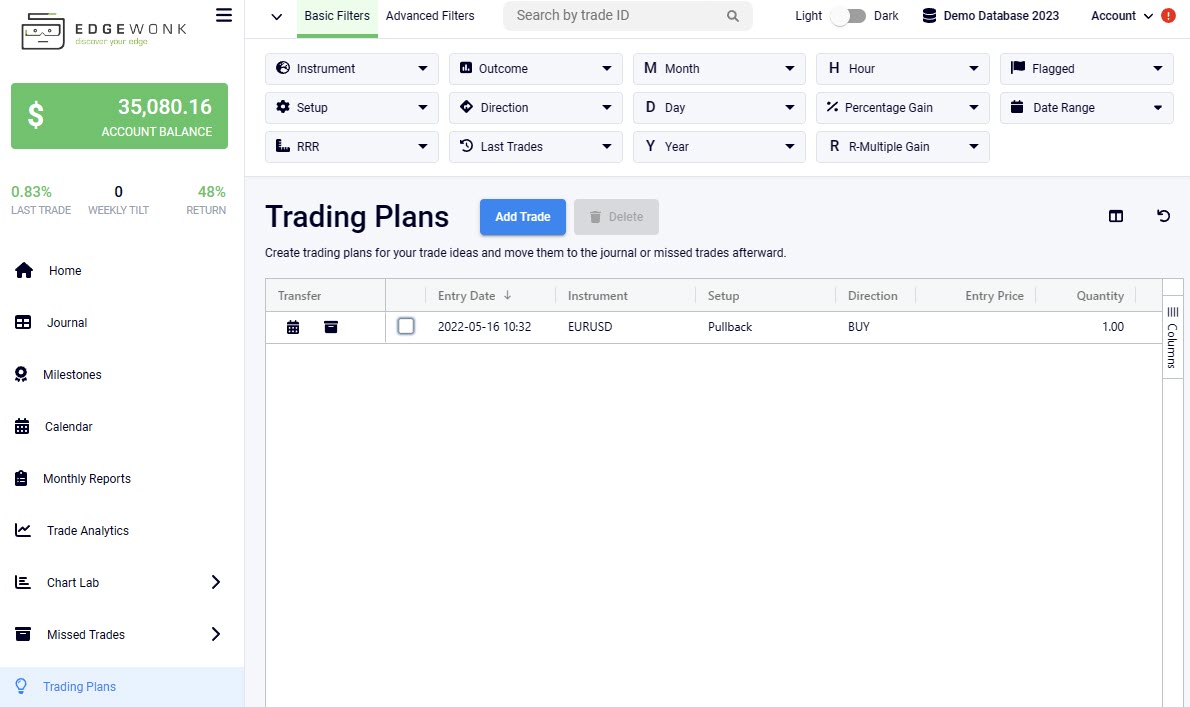Open the Setup filter dropdown
The image size is (1190, 707).
pos(351,108)
